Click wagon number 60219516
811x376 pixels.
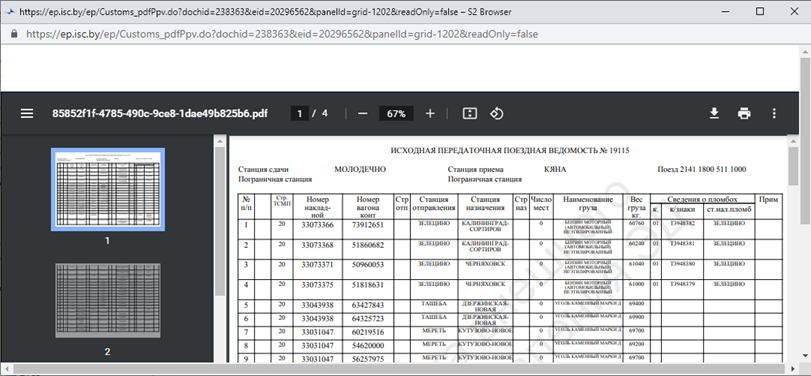pyautogui.click(x=368, y=332)
